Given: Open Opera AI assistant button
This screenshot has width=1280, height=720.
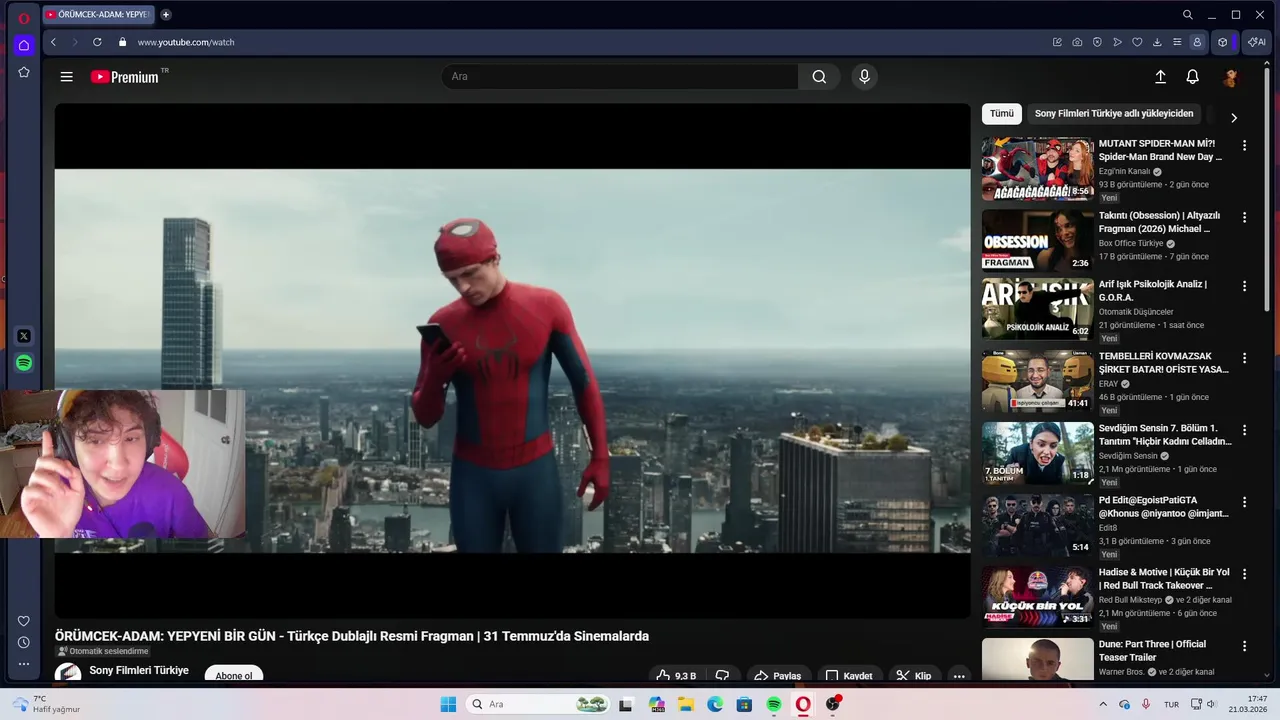Looking at the screenshot, I should [x=1256, y=42].
